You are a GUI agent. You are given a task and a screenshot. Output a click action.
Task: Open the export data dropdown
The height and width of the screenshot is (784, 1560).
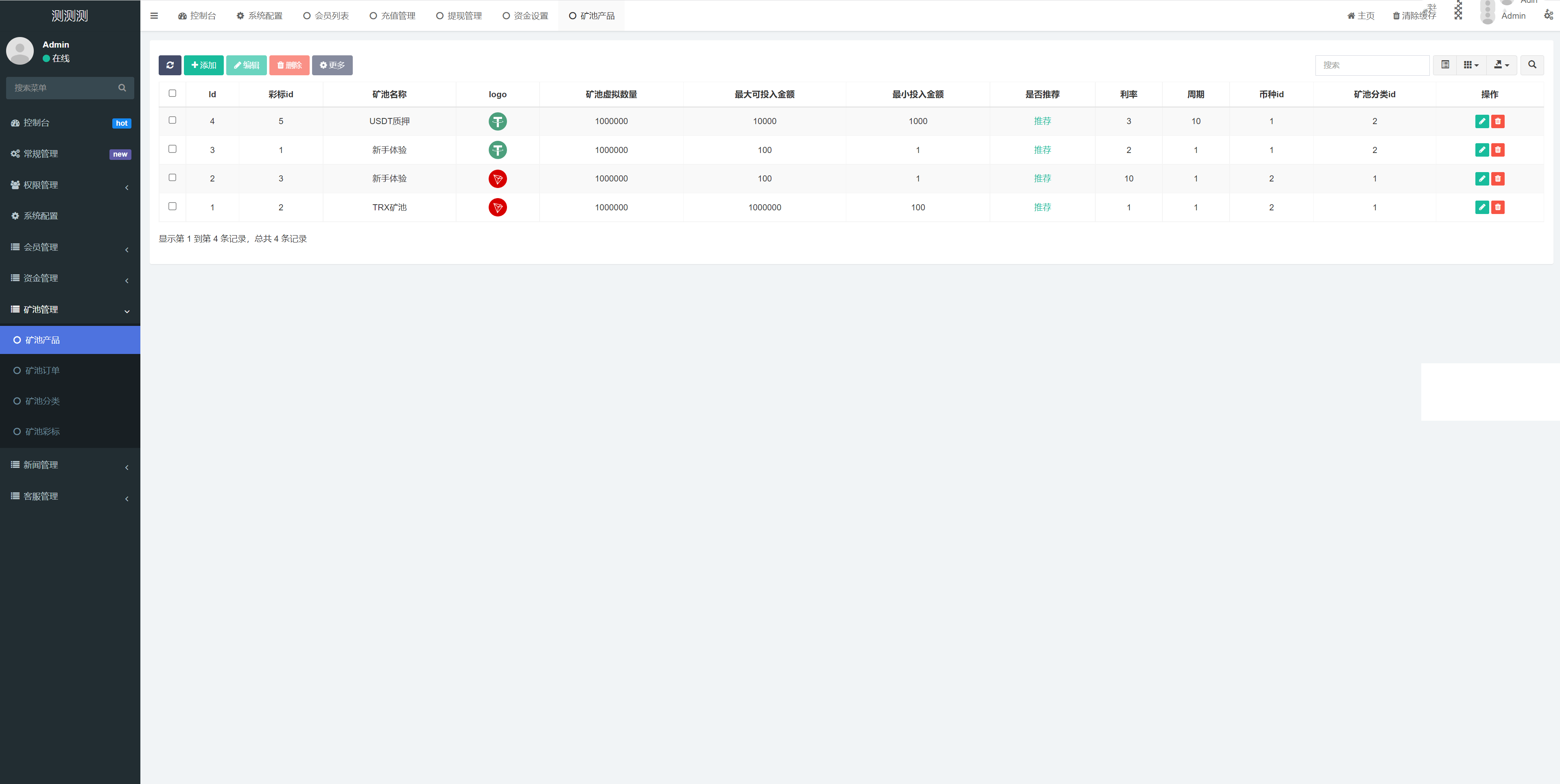click(1501, 65)
